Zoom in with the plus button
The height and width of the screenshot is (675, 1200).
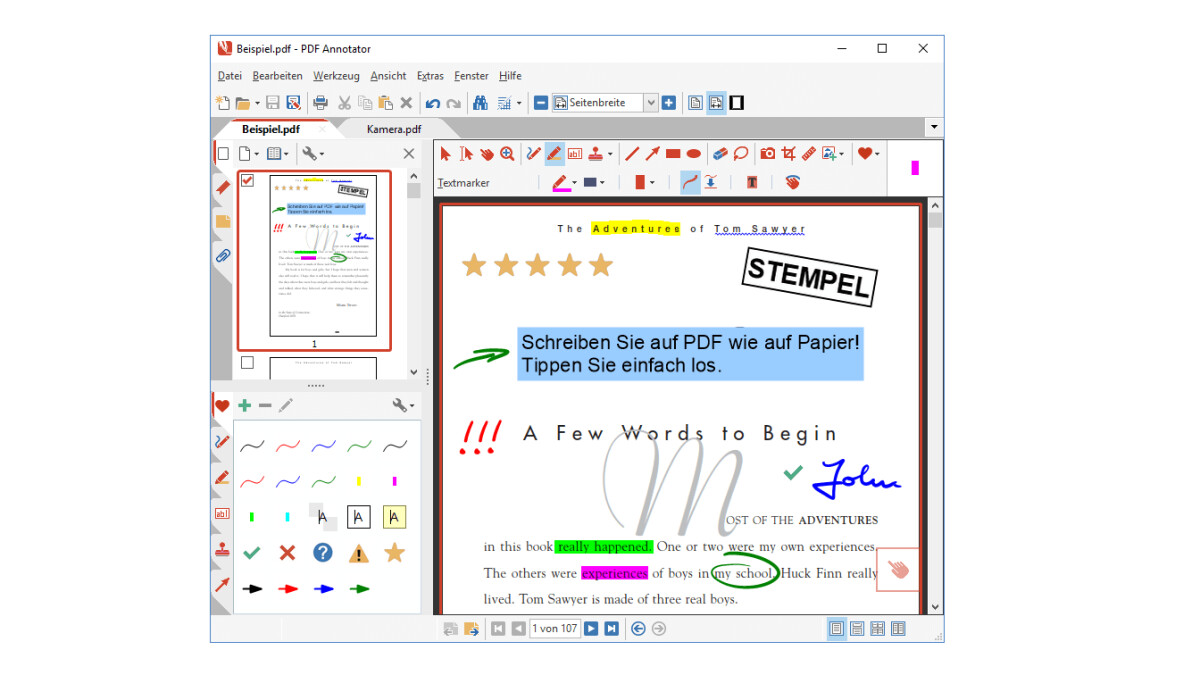click(x=669, y=103)
